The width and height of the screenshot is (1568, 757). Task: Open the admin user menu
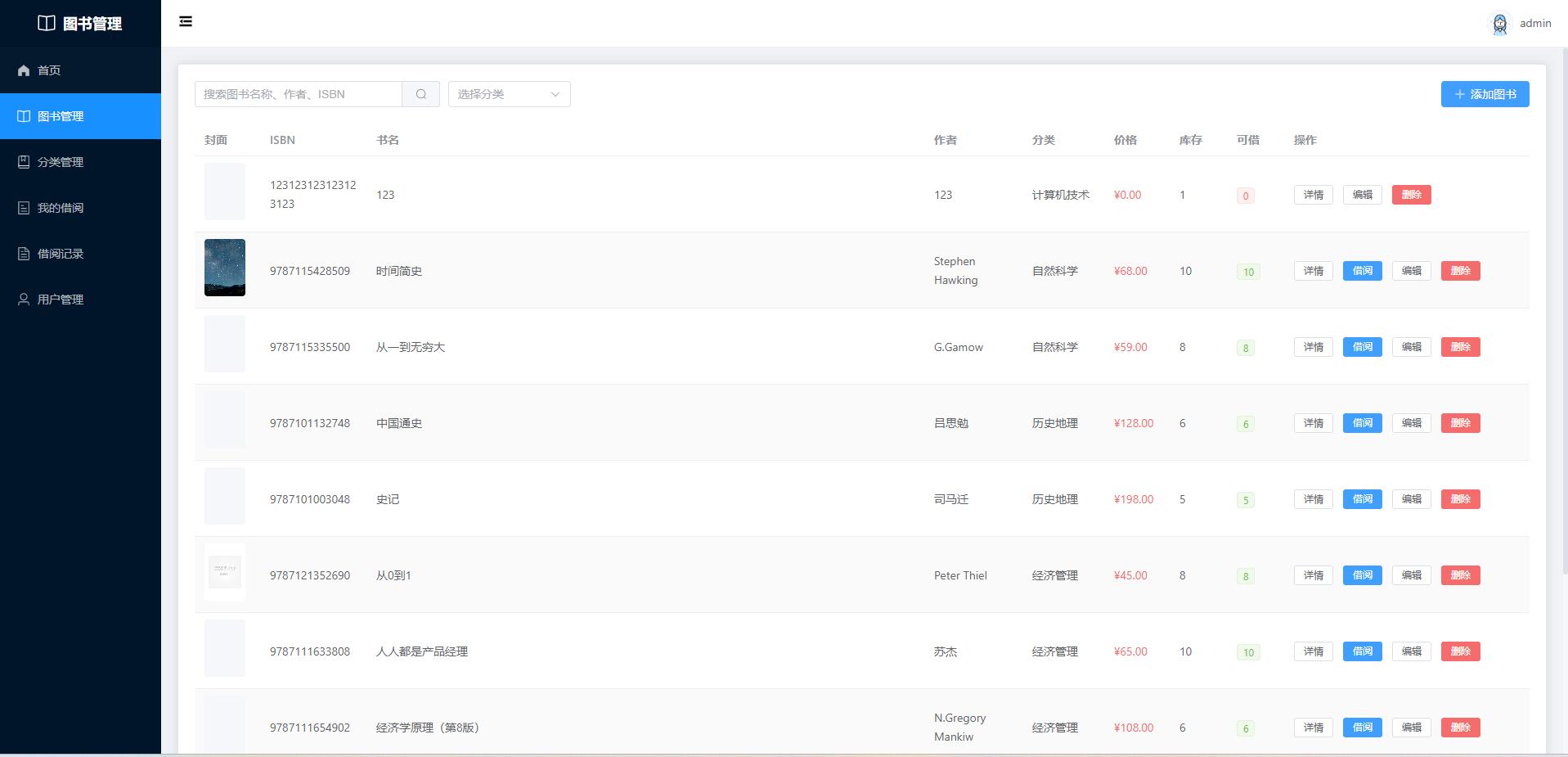click(1534, 24)
